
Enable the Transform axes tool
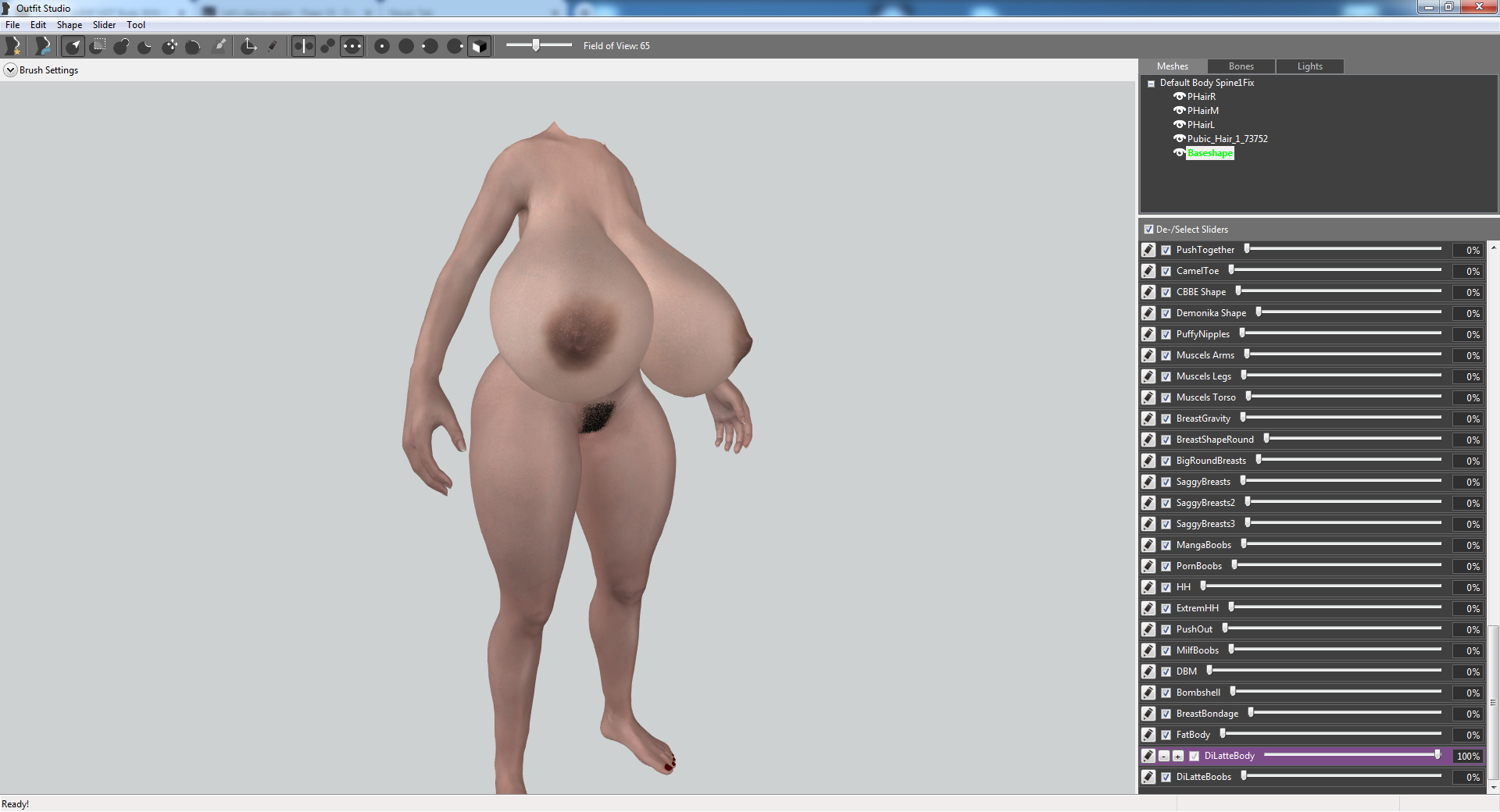(x=248, y=46)
